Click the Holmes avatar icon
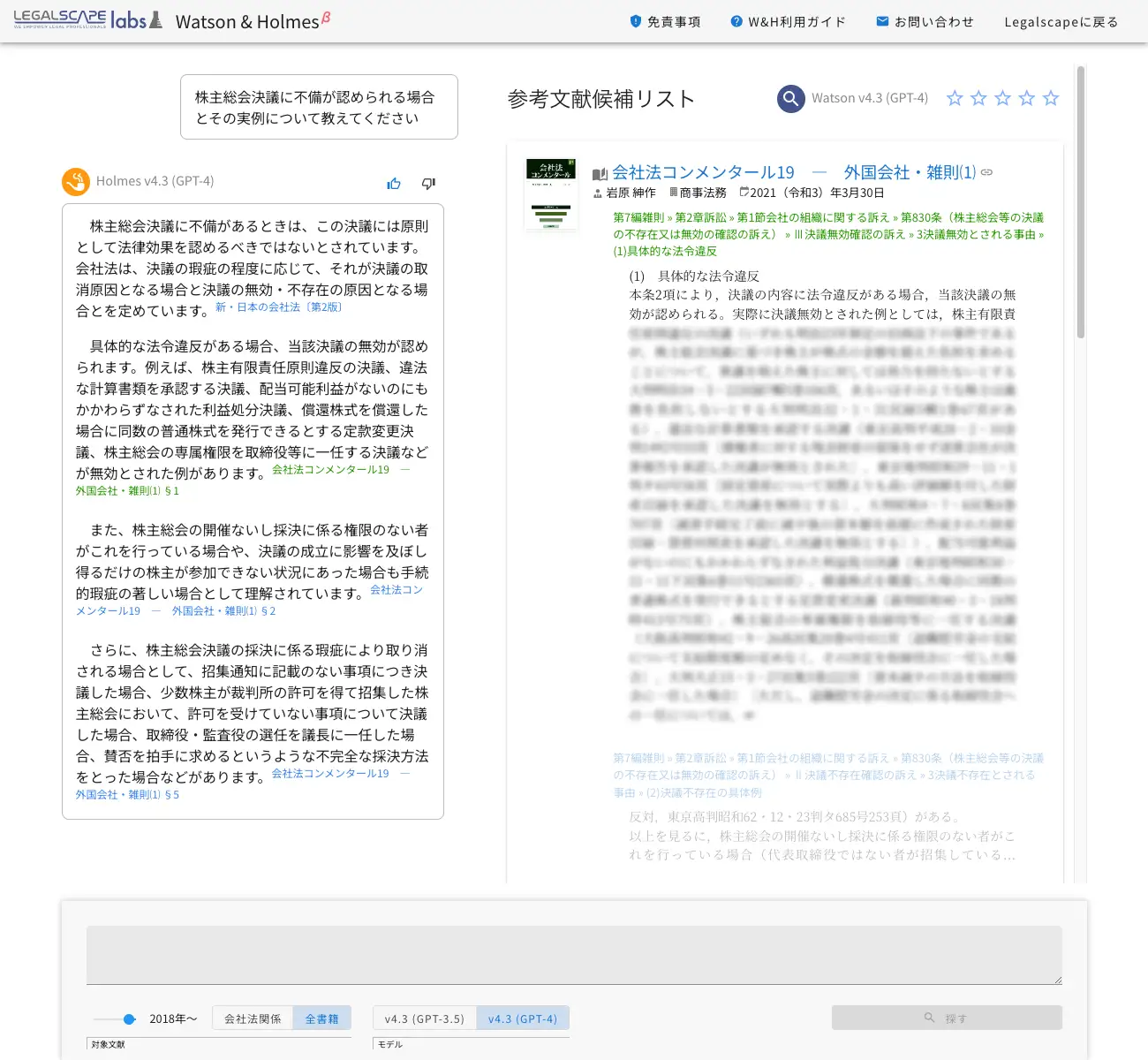 point(76,182)
